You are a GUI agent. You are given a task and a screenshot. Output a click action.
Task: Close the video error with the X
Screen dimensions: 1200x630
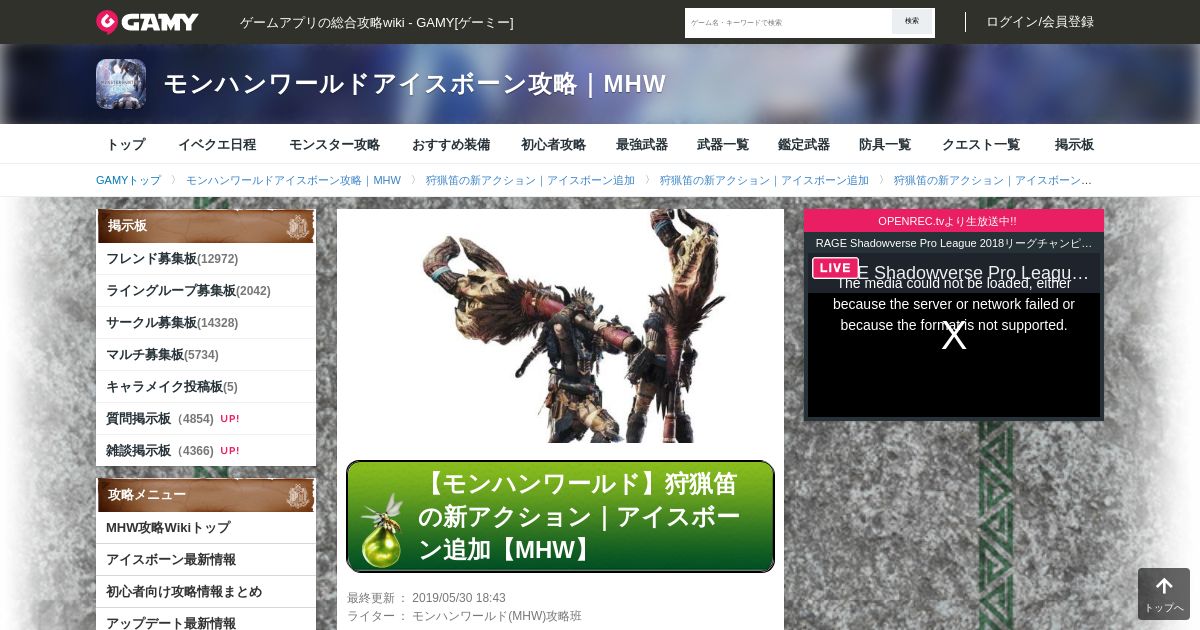pos(954,337)
